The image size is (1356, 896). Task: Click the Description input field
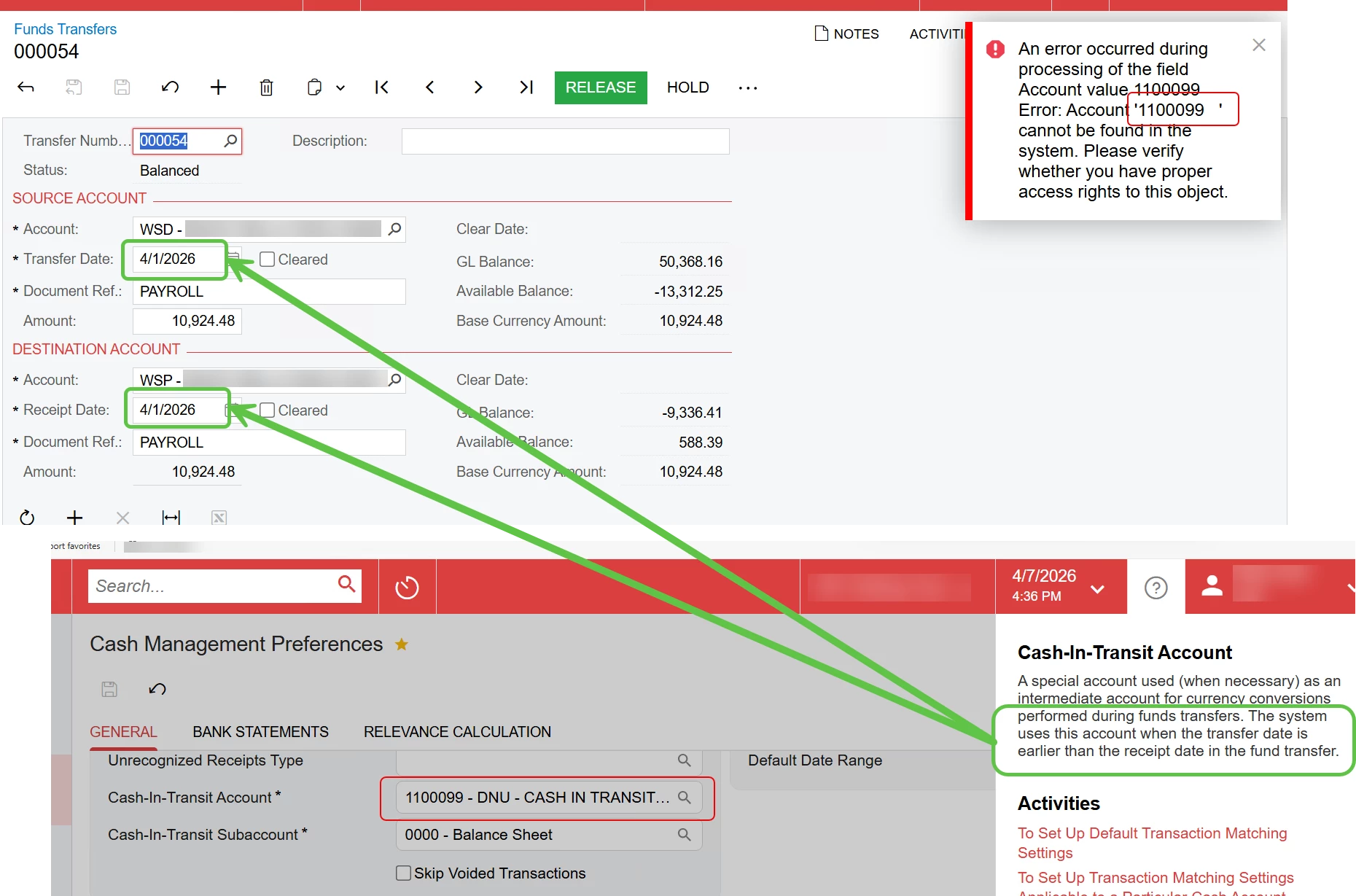(565, 141)
